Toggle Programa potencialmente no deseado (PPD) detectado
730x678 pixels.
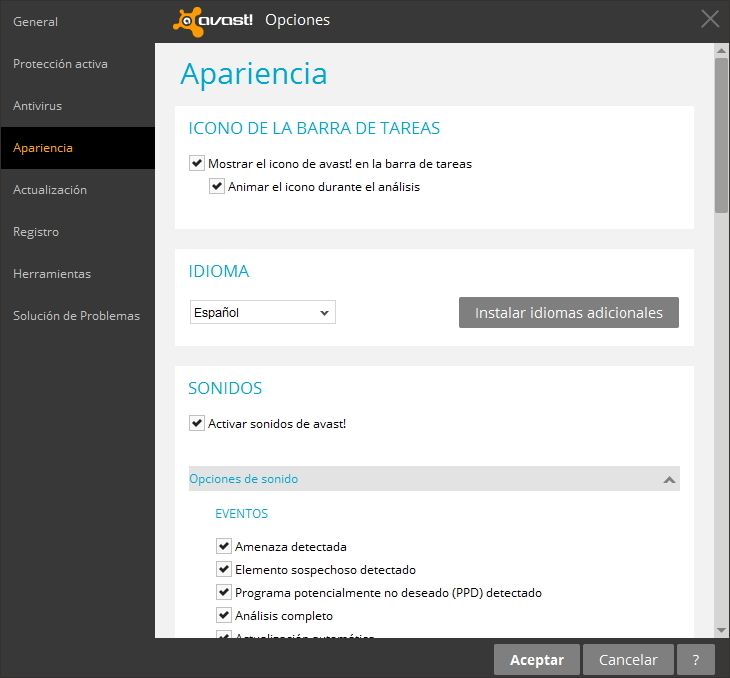point(224,592)
